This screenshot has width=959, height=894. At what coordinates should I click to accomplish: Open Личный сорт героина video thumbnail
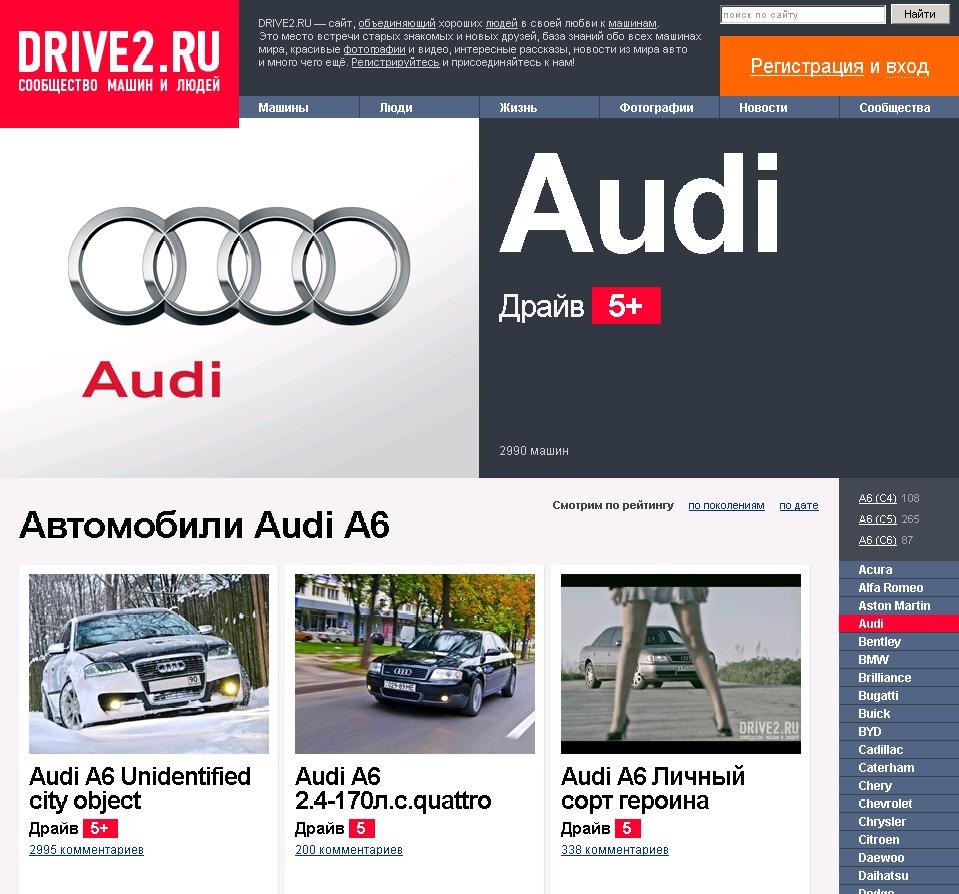pyautogui.click(x=681, y=663)
